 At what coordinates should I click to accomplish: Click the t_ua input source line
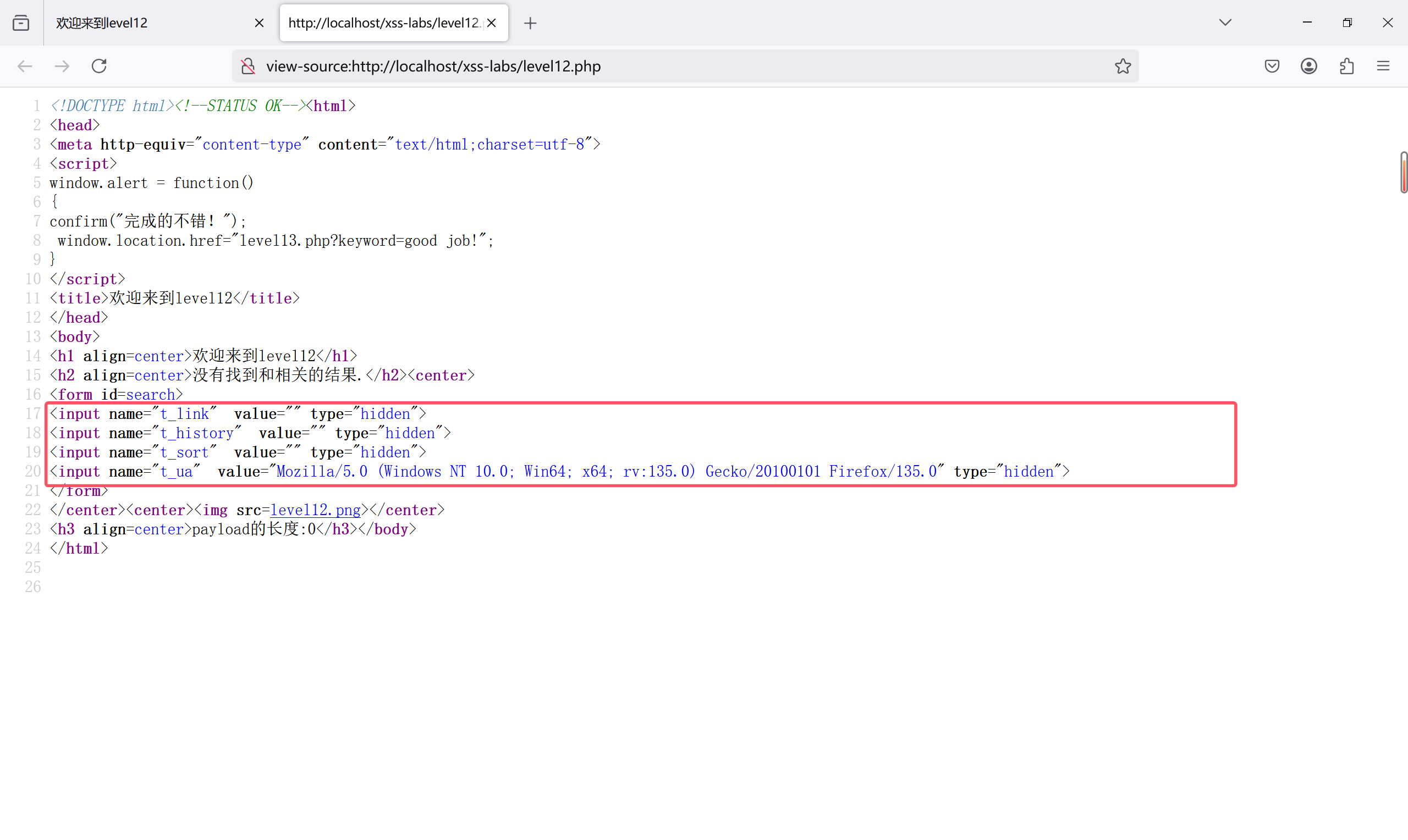click(559, 472)
